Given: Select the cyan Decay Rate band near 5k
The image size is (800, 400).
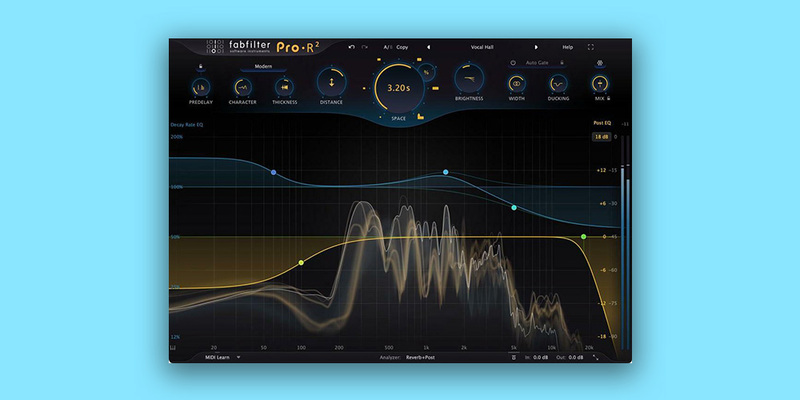Looking at the screenshot, I should pos(514,208).
